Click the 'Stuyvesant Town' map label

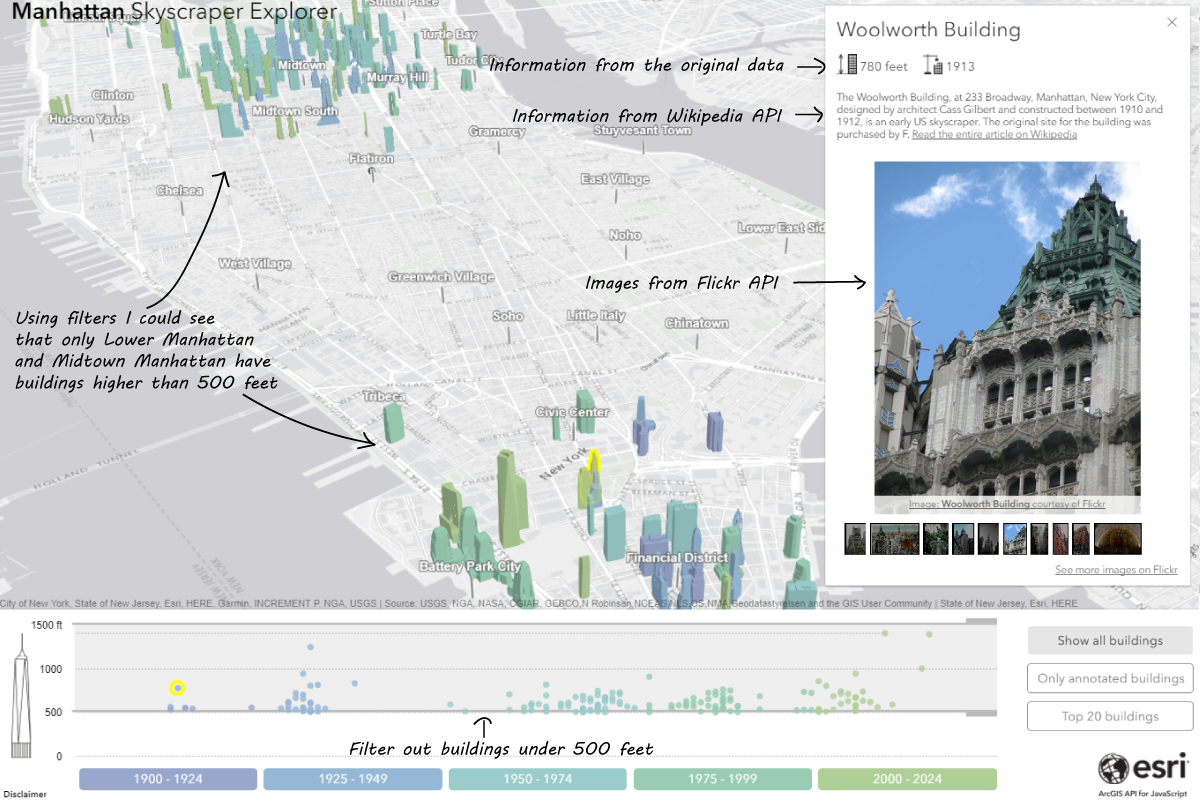[x=642, y=130]
